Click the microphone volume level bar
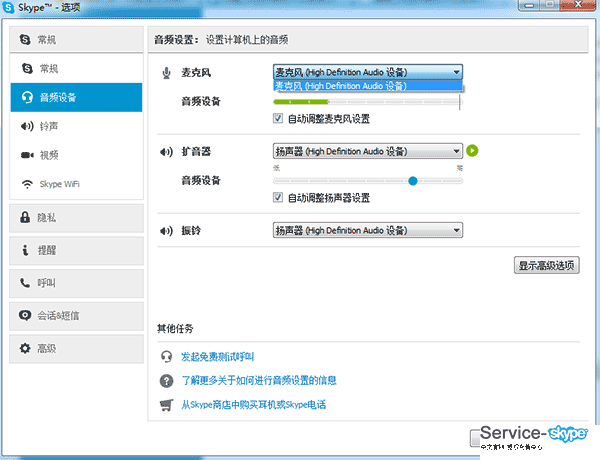The height and width of the screenshot is (460, 600). pyautogui.click(x=368, y=102)
